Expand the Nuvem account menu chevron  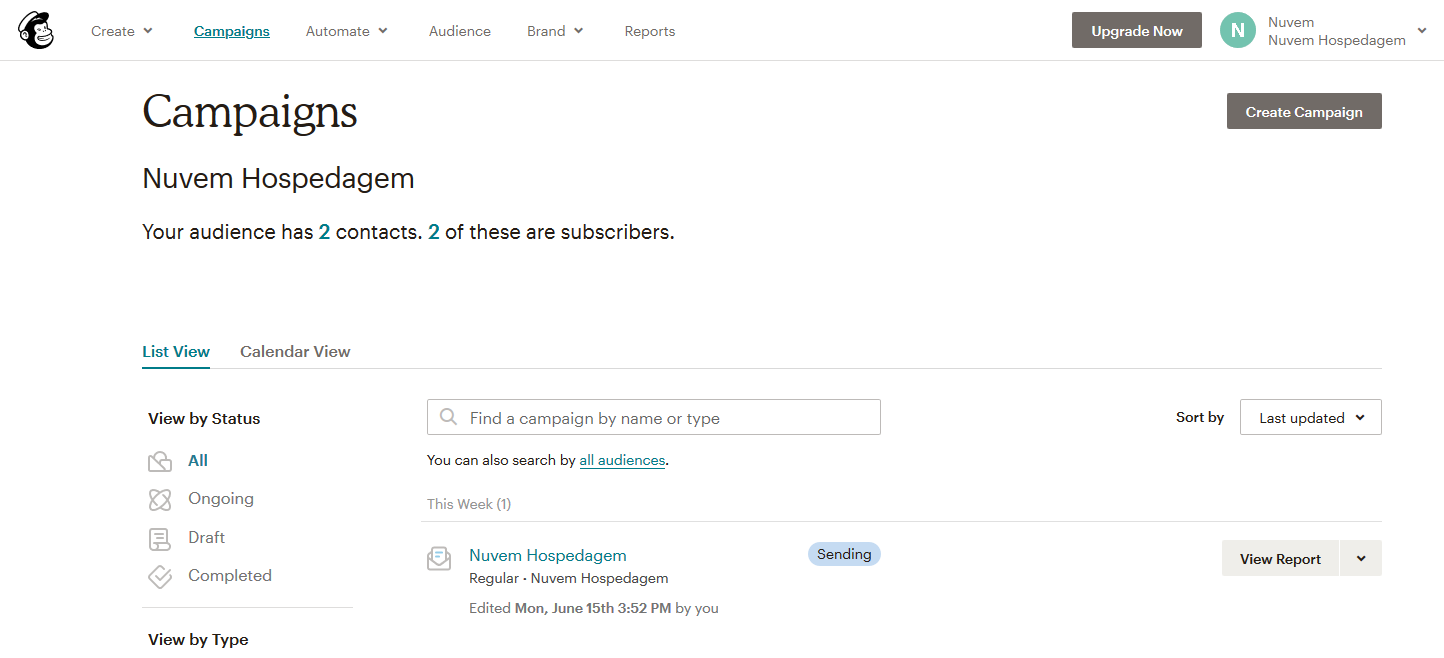click(x=1422, y=31)
